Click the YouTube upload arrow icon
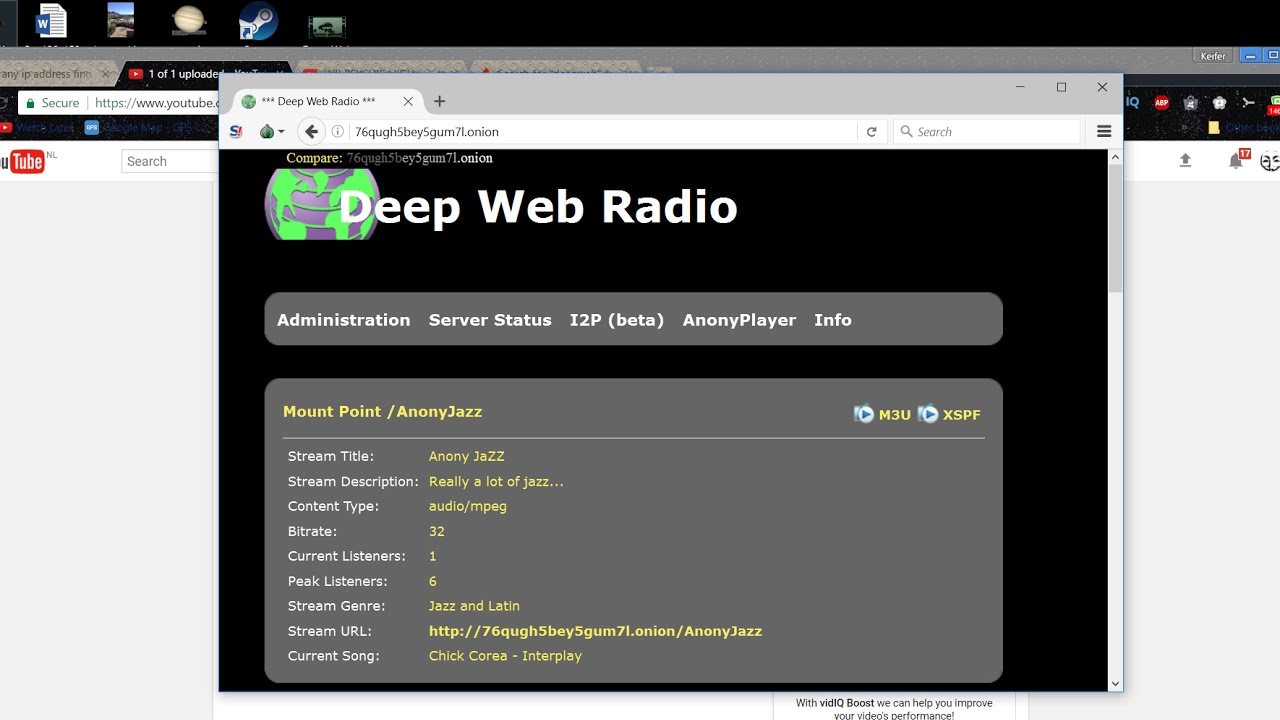The width and height of the screenshot is (1280, 720). [1185, 160]
